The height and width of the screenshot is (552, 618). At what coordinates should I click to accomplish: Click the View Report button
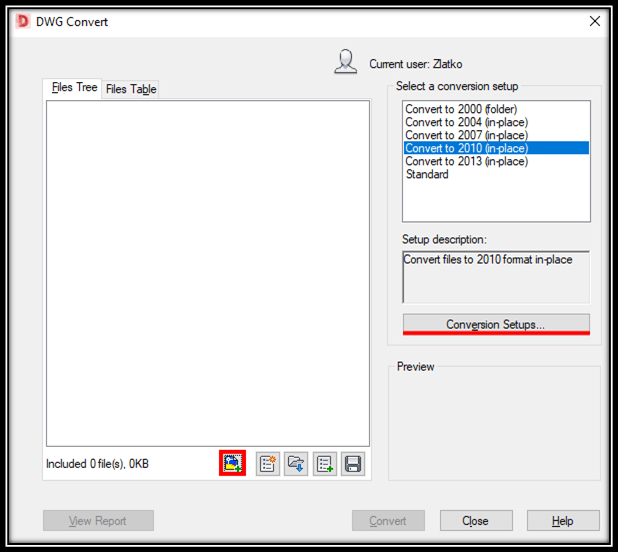pos(98,520)
